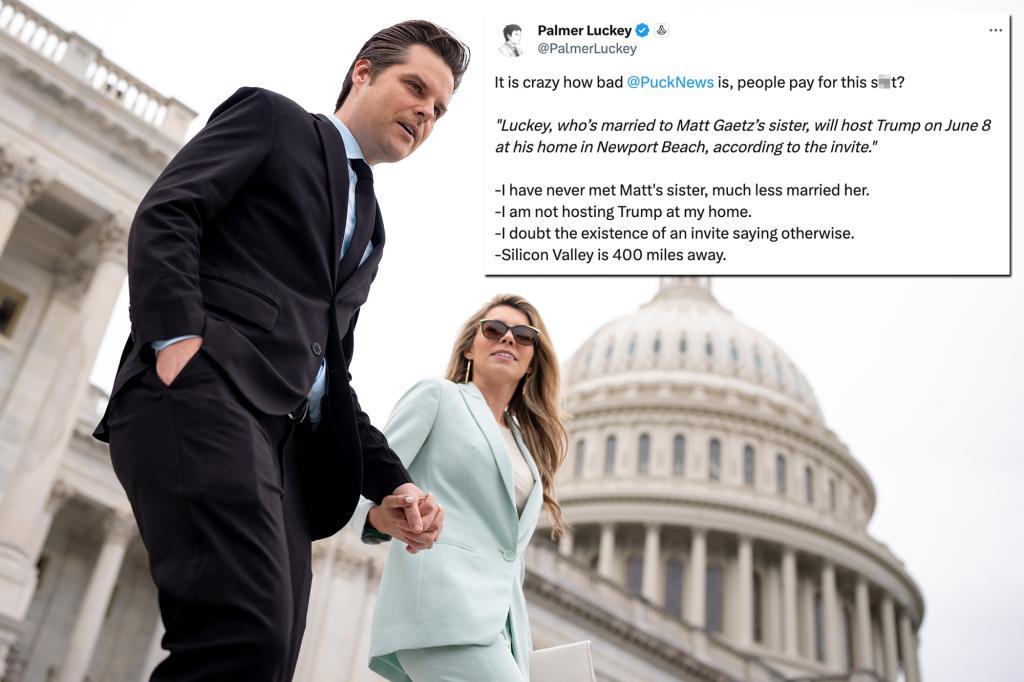This screenshot has width=1024, height=682.
Task: Click the woman's sunglasses in the photo
Action: click(509, 332)
